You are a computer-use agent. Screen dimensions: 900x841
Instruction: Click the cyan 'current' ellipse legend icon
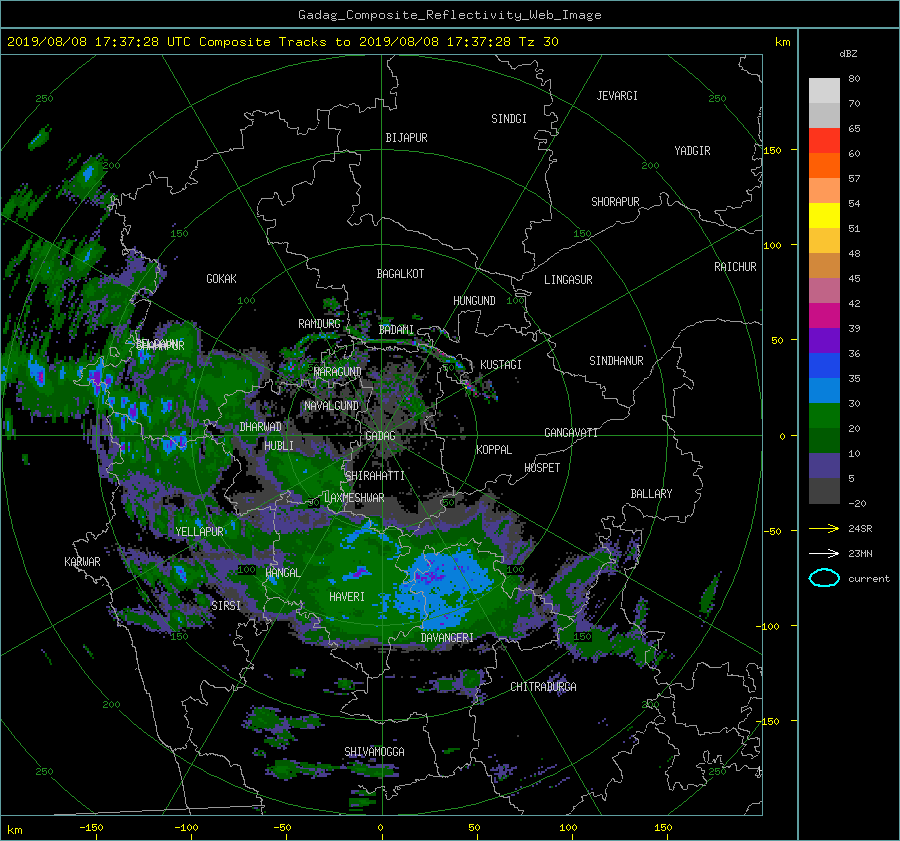click(x=824, y=578)
